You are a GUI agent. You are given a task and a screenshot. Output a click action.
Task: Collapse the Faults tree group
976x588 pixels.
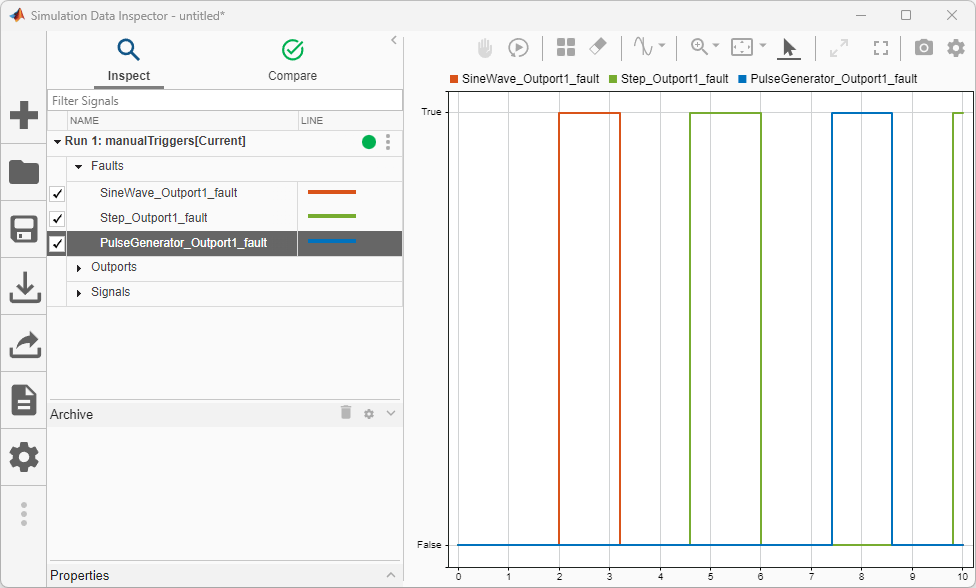pyautogui.click(x=79, y=167)
